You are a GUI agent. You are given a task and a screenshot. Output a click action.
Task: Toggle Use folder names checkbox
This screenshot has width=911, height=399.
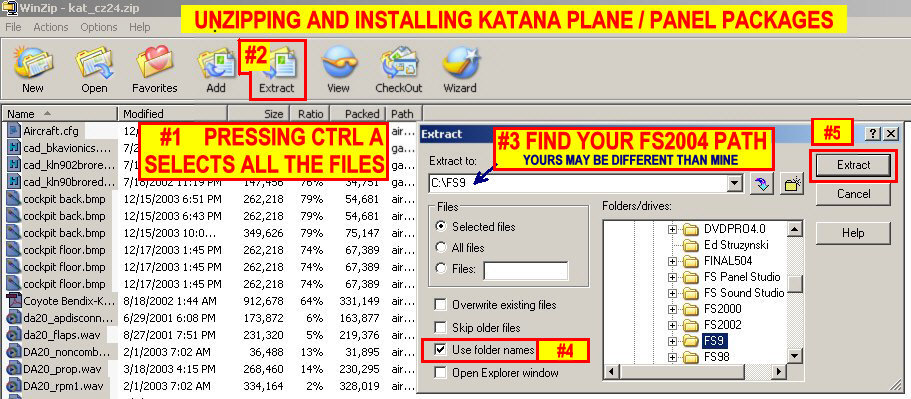[x=441, y=350]
